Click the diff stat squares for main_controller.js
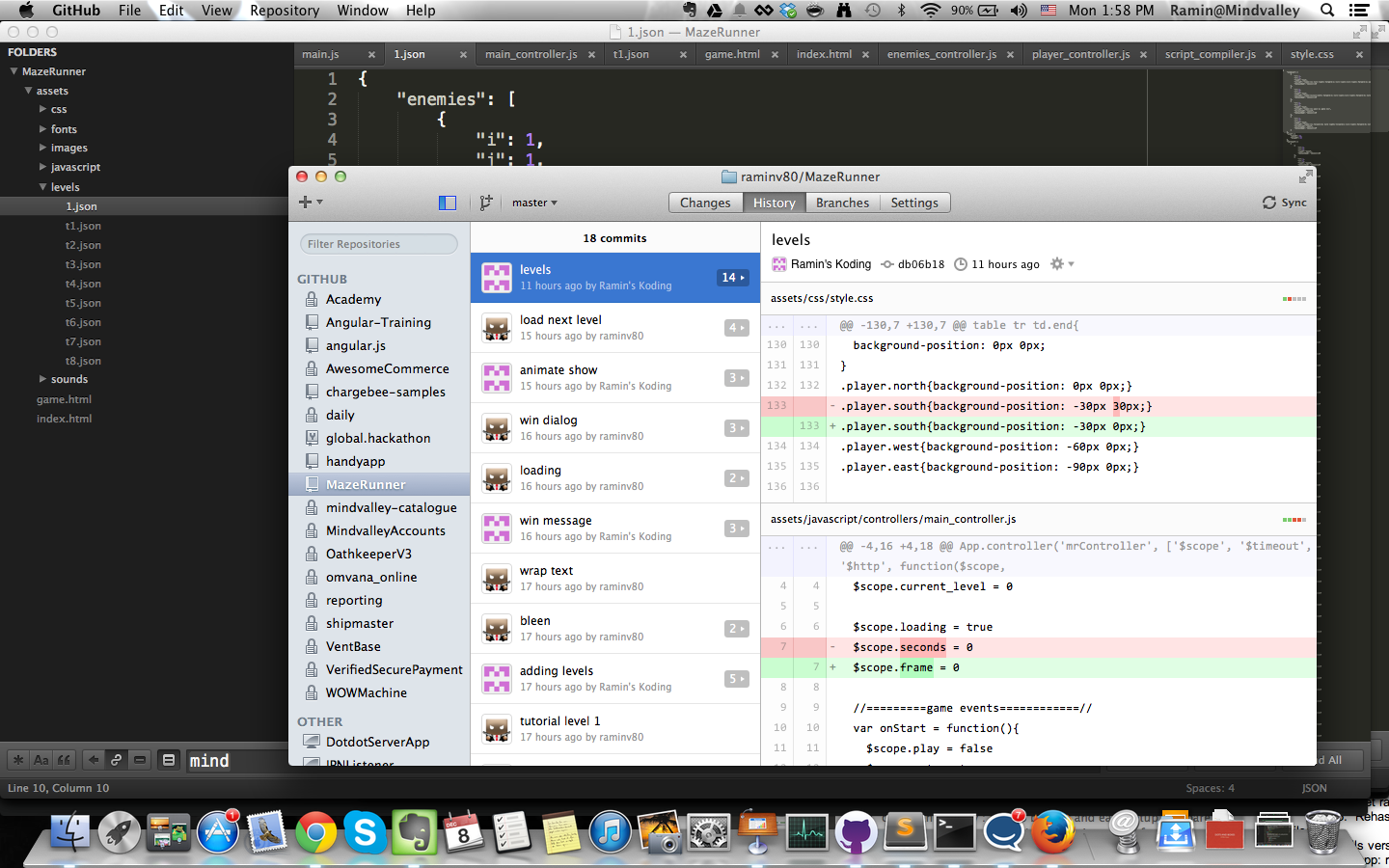1389x868 pixels. (1294, 520)
